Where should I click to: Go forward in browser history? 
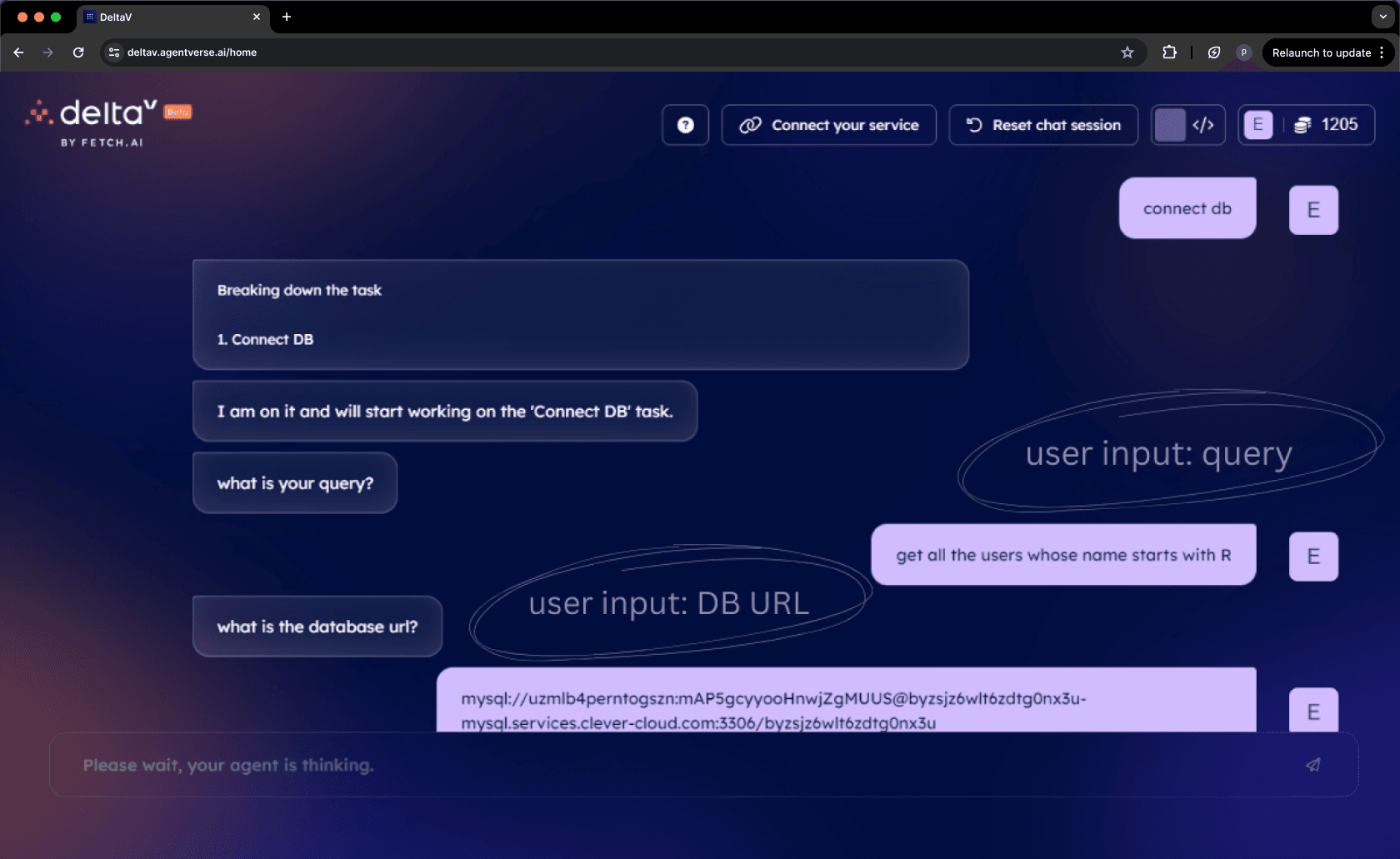coord(48,52)
